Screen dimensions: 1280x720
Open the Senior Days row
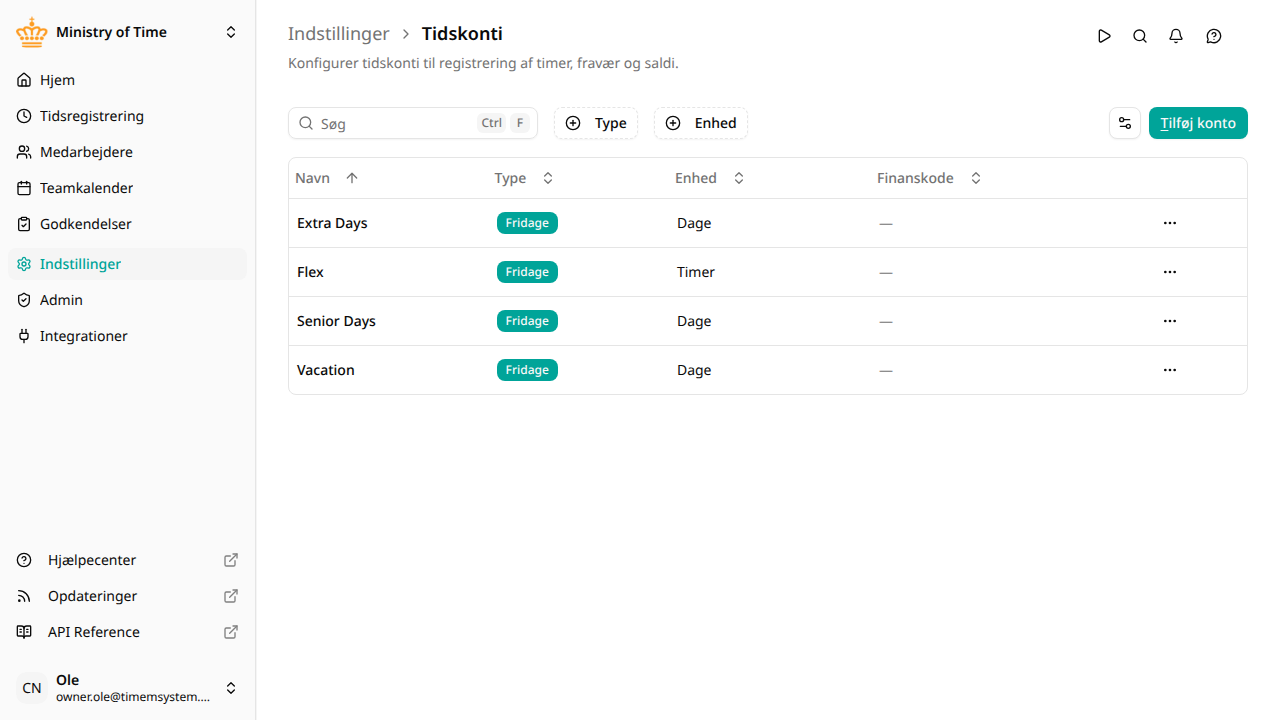coord(768,321)
